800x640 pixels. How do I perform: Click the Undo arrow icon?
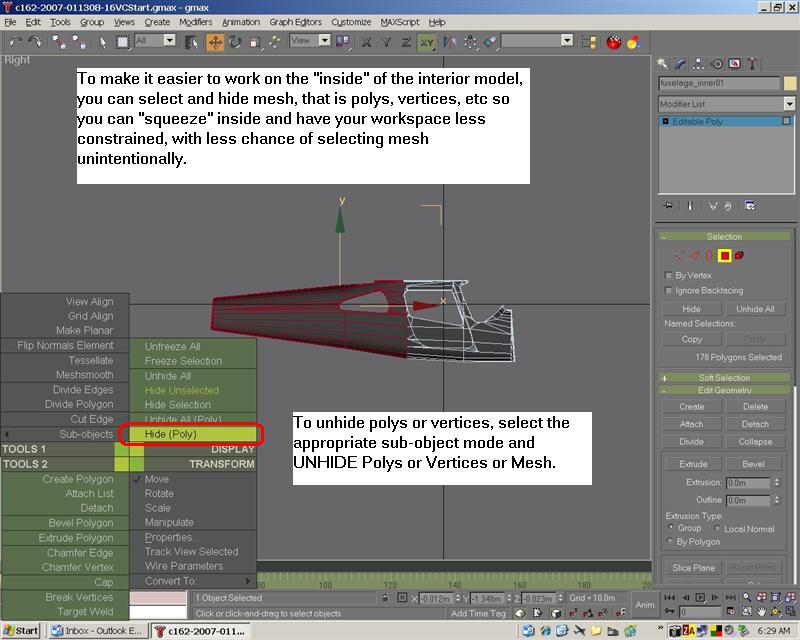tap(16, 41)
